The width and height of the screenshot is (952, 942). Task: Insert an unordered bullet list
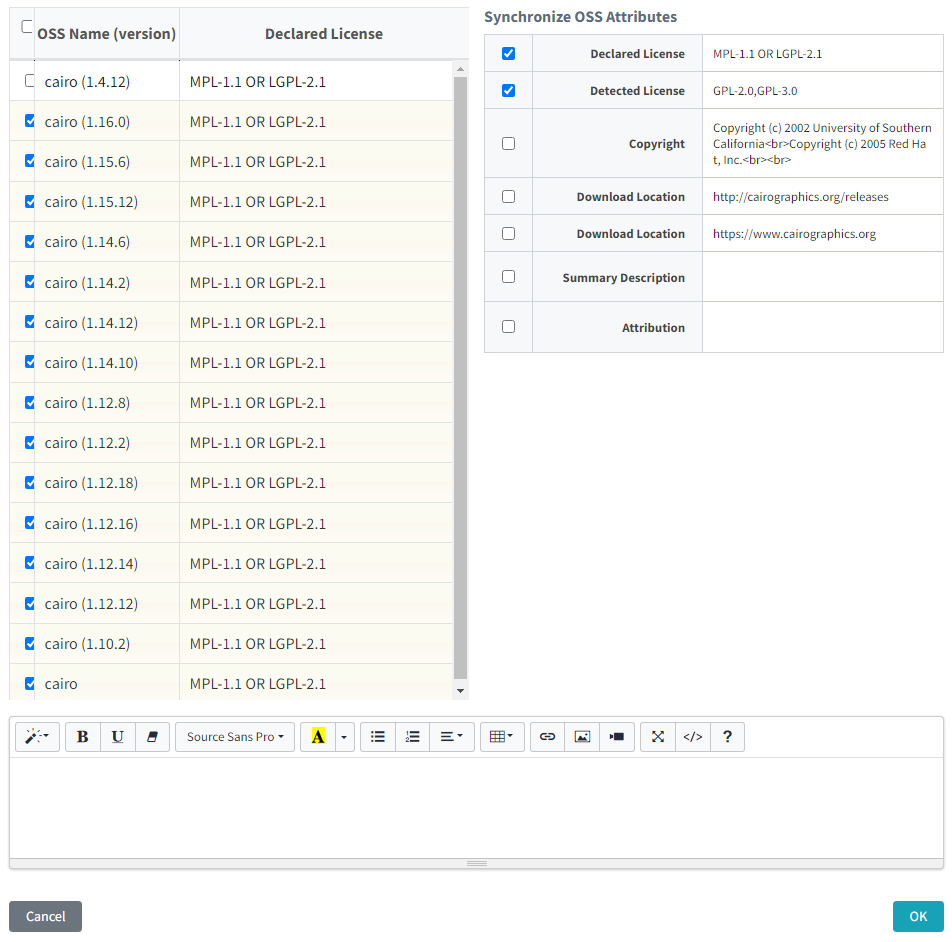pos(378,736)
